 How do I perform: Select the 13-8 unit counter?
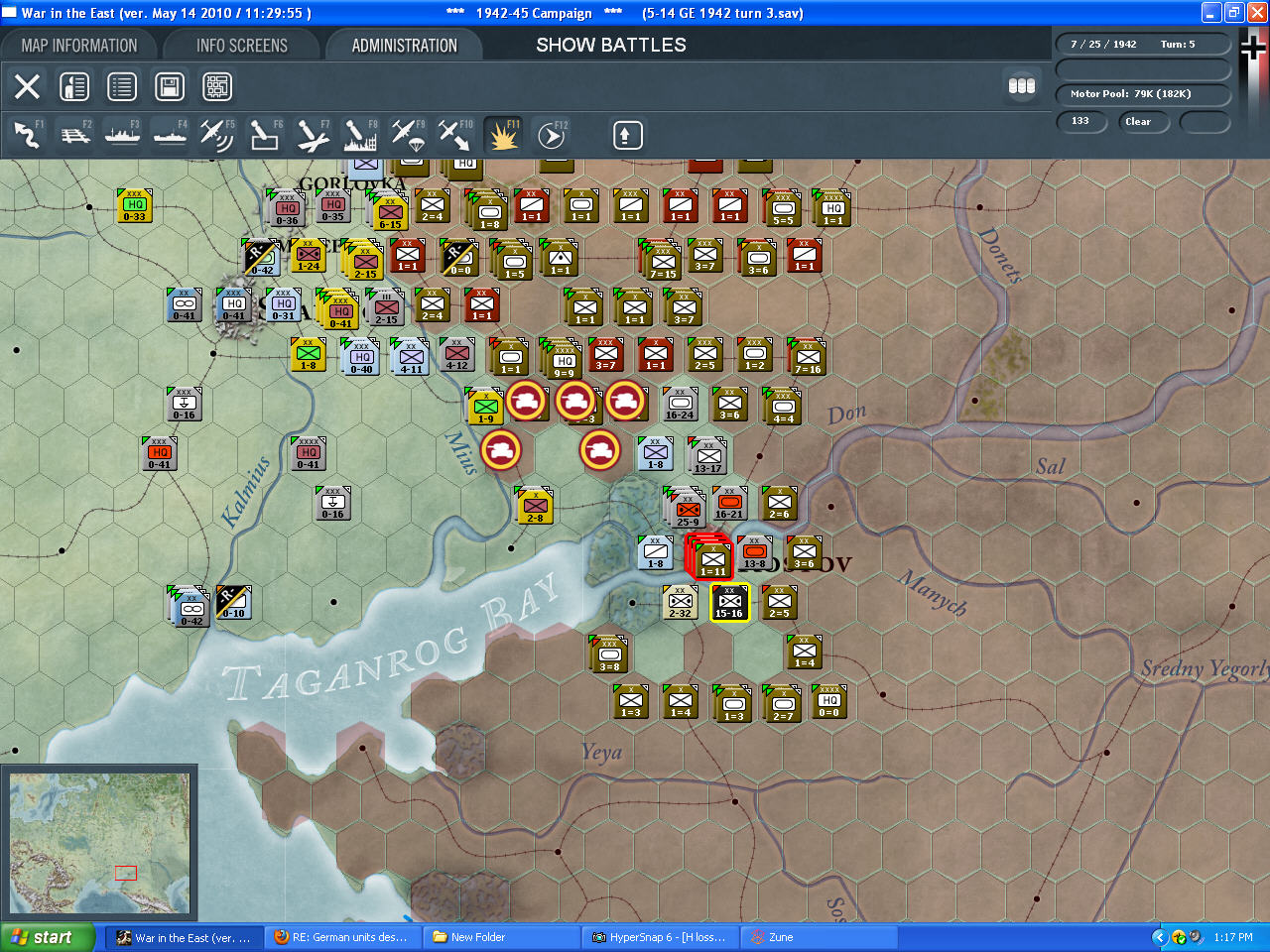(754, 553)
